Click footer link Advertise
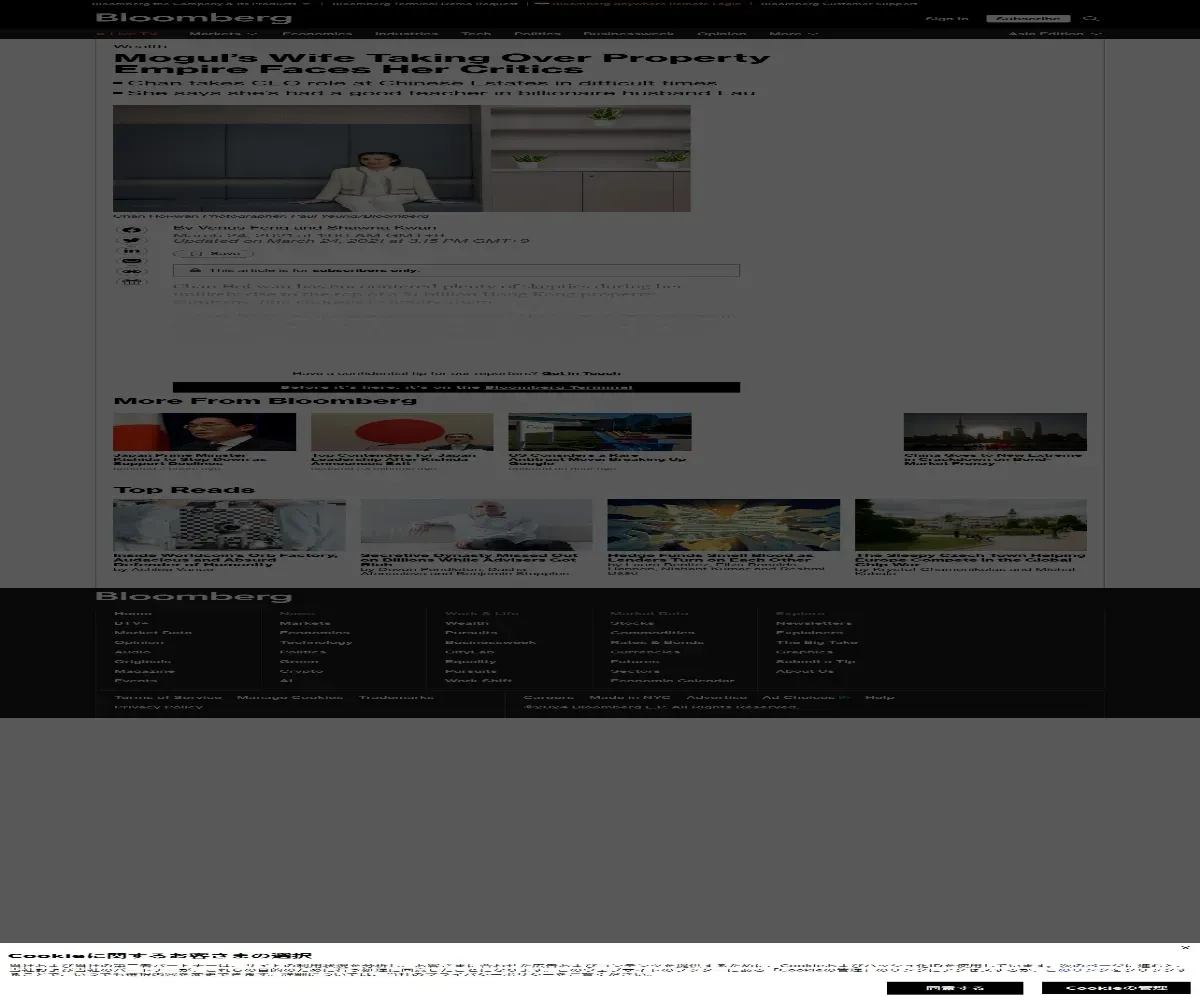Image resolution: width=1200 pixels, height=1000 pixels. click(717, 697)
